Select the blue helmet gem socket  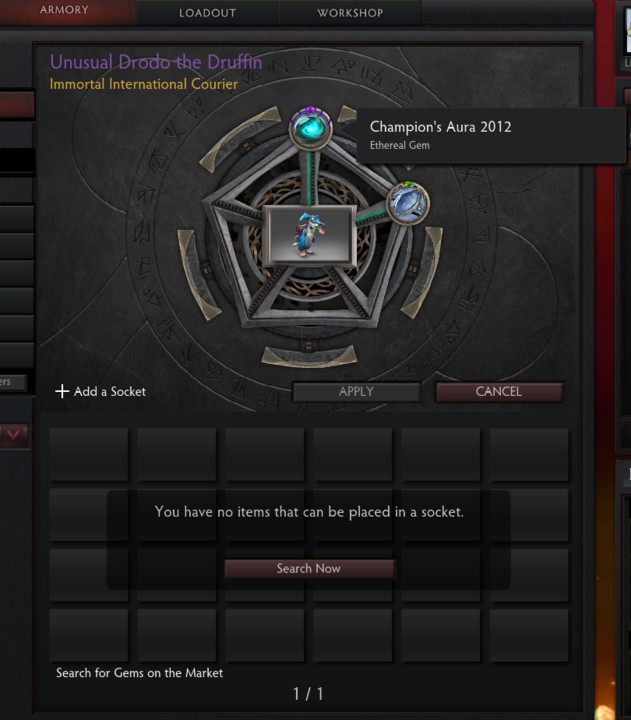coord(408,203)
